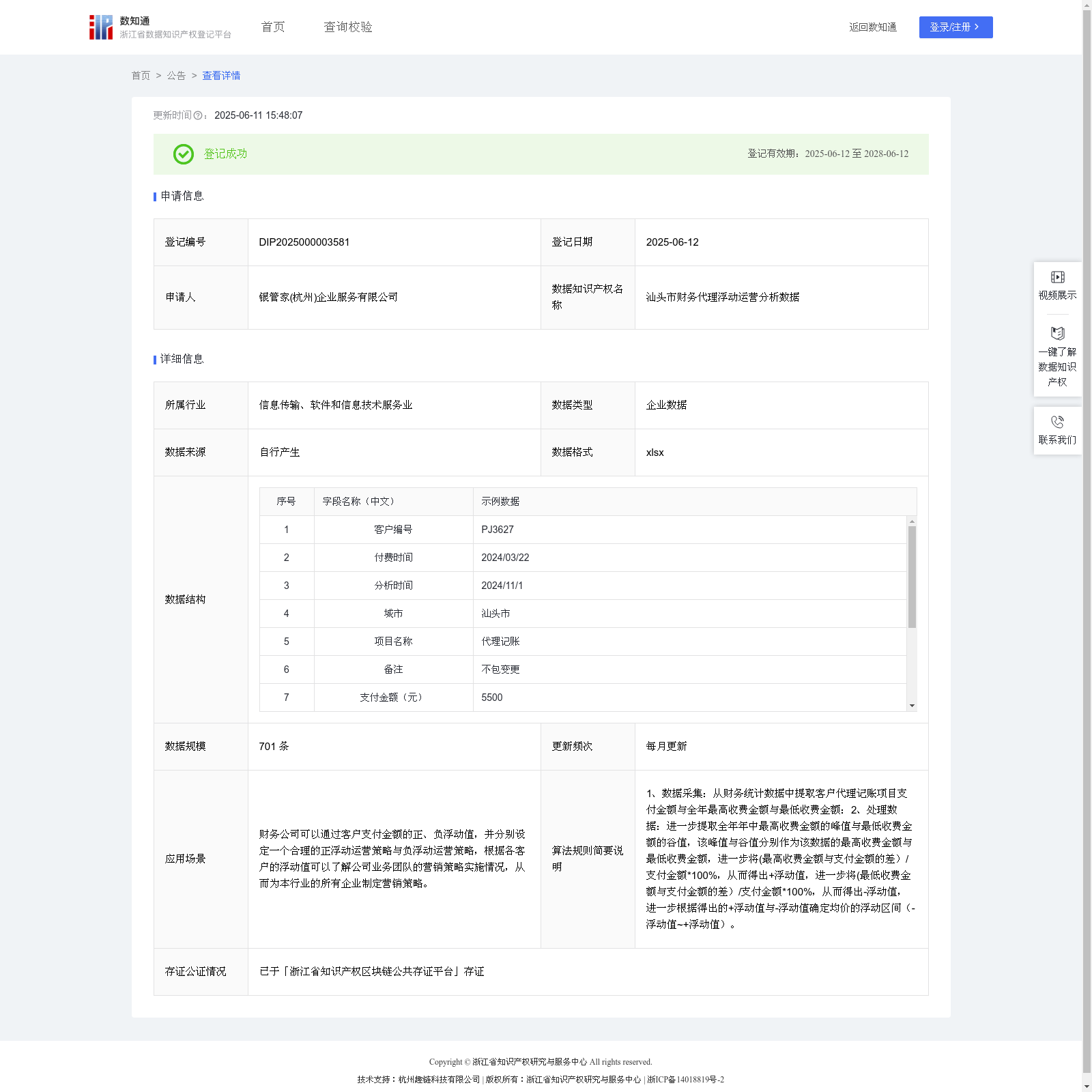Viewport: 1092px width, 1092px height.
Task: Open the 视频展示 video icon
Action: [1057, 277]
